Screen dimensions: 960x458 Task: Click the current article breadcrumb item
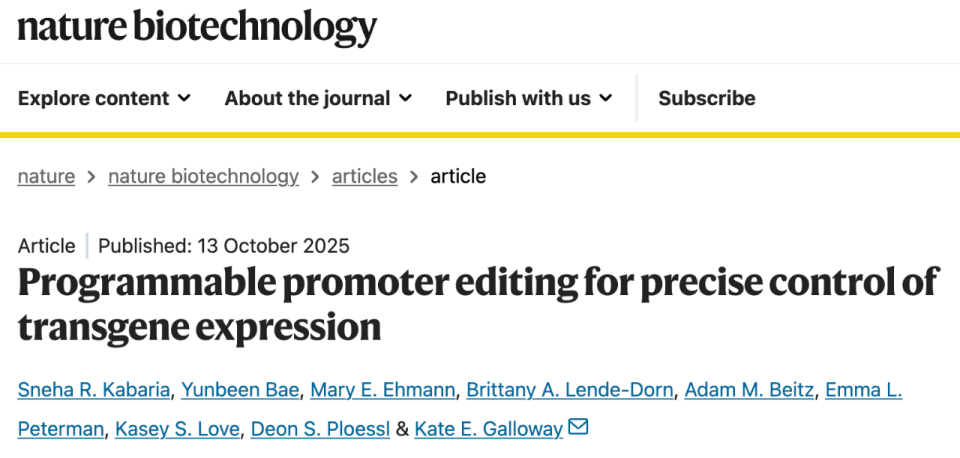click(458, 176)
